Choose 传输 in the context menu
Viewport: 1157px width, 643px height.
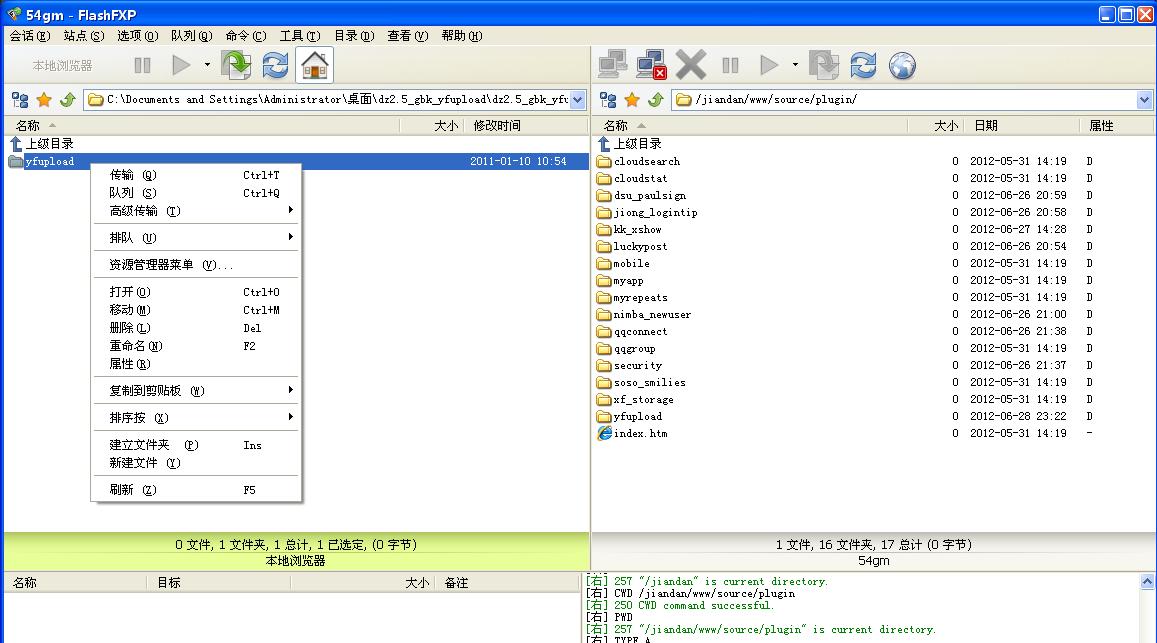(x=196, y=175)
